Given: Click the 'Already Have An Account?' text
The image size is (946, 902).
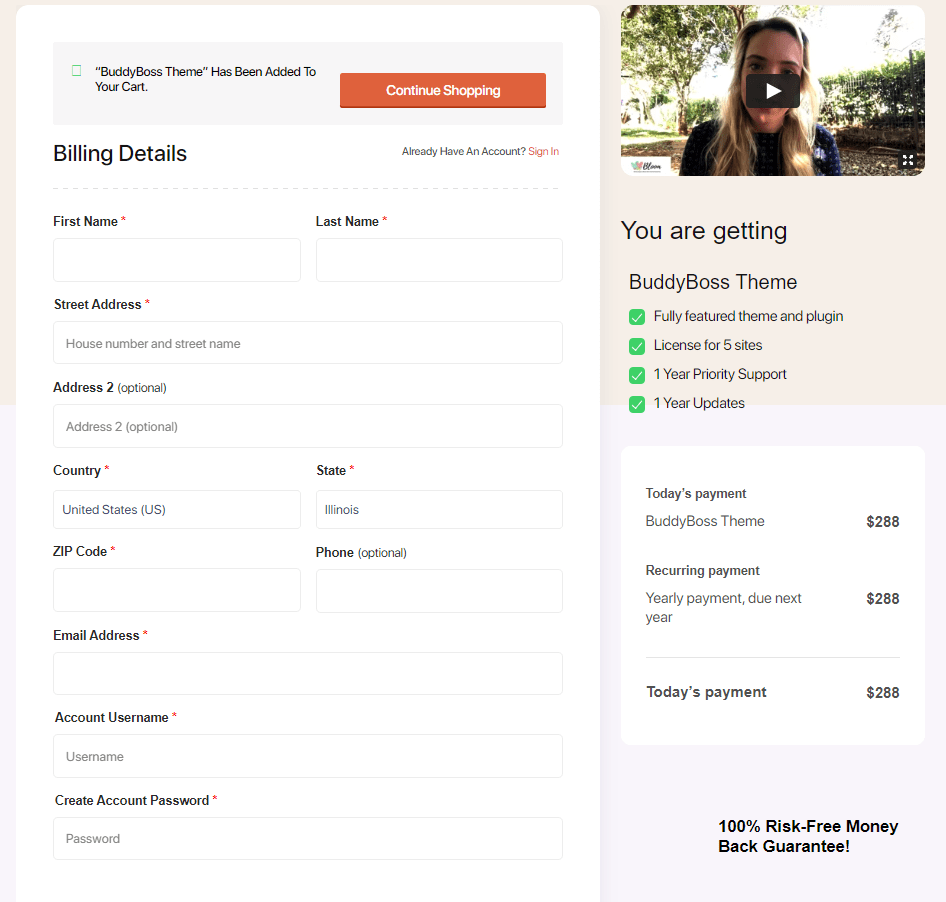Looking at the screenshot, I should 464,151.
